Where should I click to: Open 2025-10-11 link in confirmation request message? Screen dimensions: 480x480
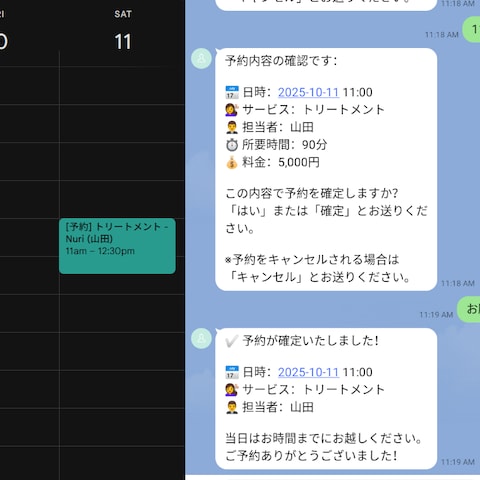pyautogui.click(x=308, y=92)
